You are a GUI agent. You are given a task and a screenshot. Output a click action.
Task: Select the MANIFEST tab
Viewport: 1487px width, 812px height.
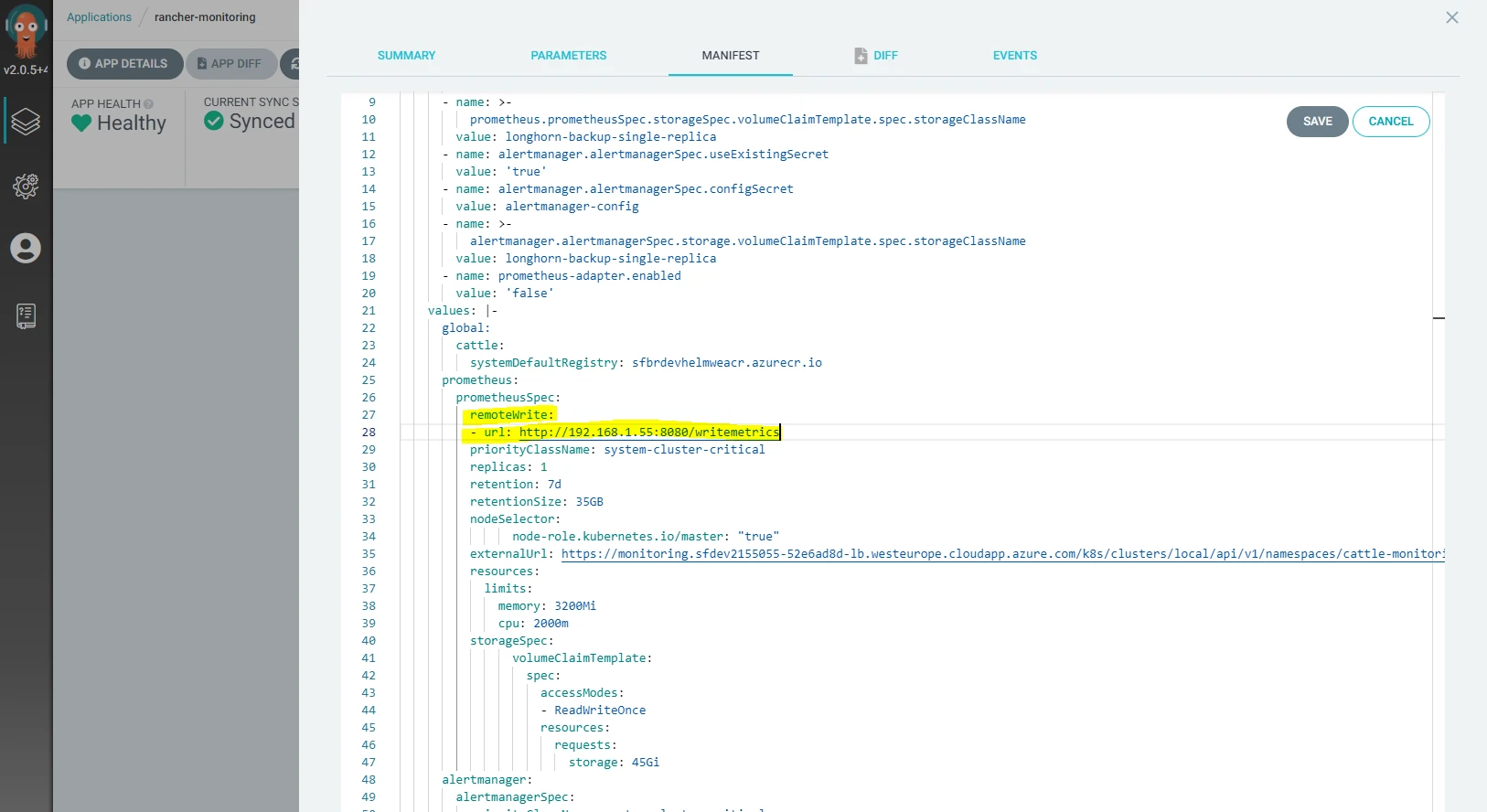pos(731,56)
